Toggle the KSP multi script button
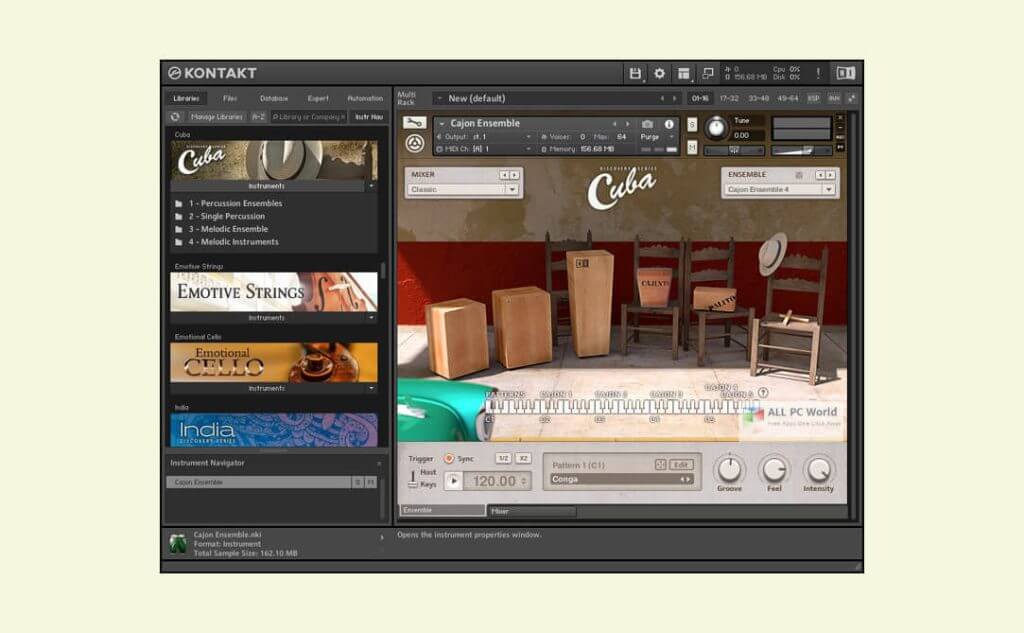The width and height of the screenshot is (1024, 633). coord(813,99)
